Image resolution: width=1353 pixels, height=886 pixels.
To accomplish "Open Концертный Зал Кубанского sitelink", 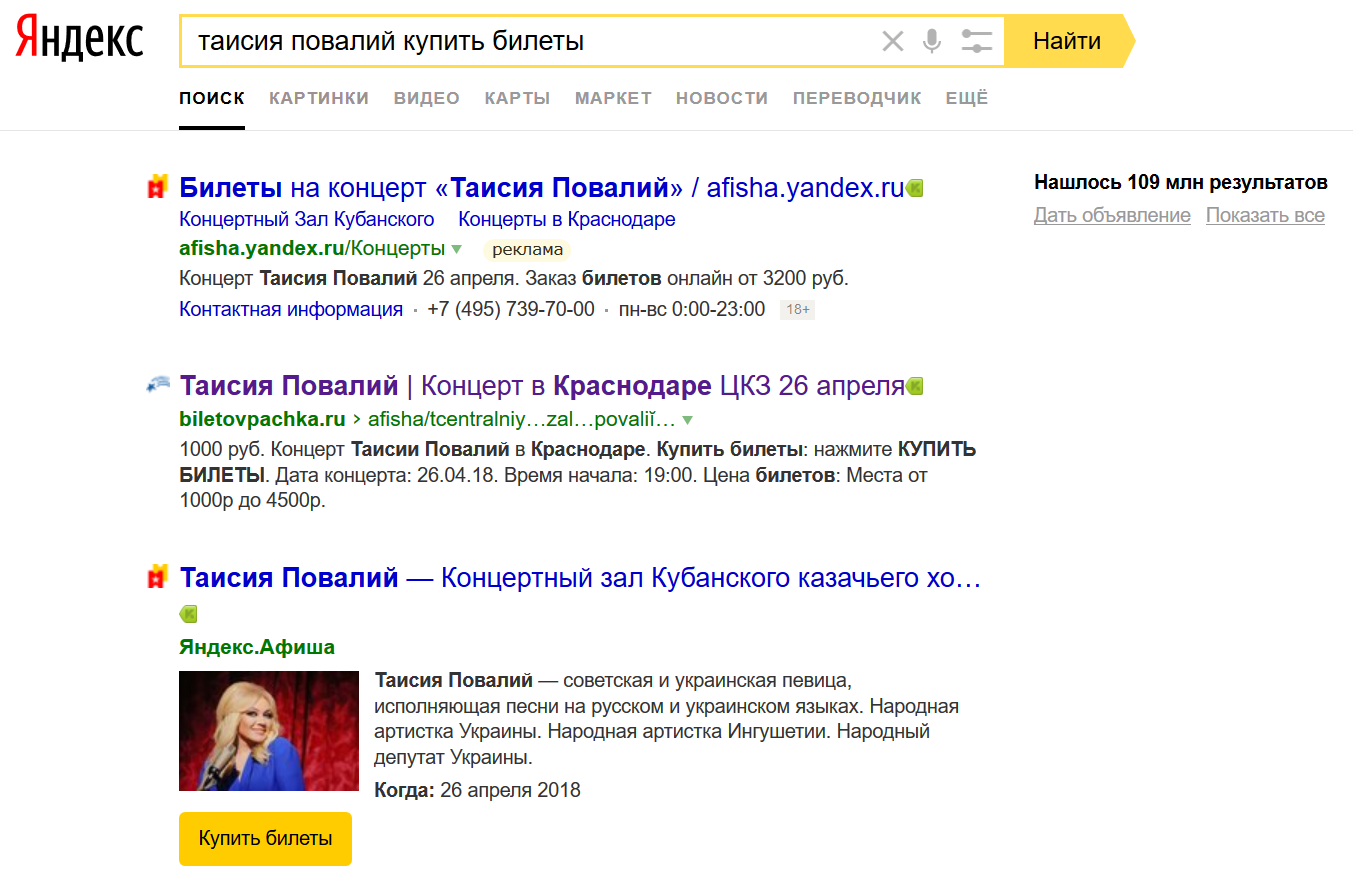I will pyautogui.click(x=307, y=219).
